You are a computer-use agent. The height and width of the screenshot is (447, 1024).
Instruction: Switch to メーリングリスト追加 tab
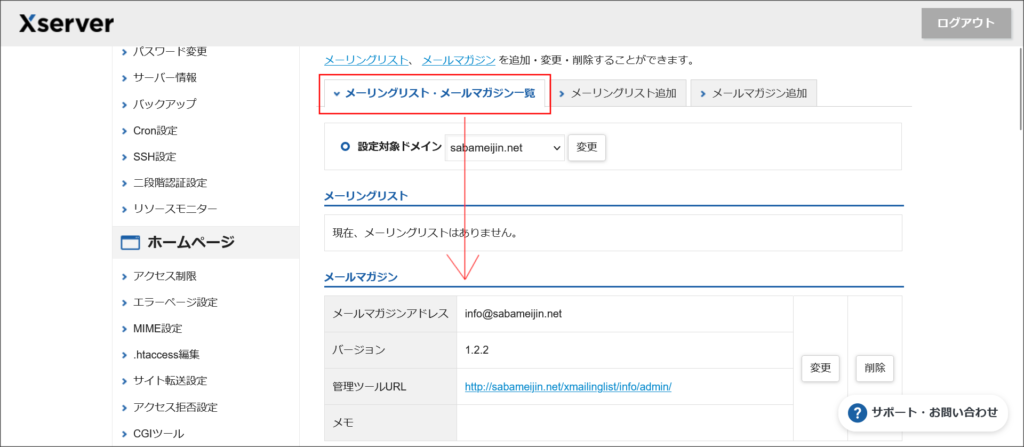617,94
